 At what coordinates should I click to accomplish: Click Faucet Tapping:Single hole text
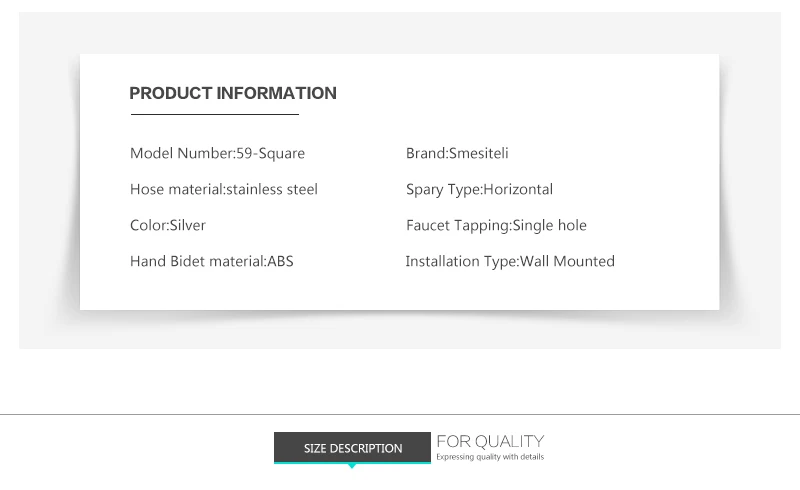pos(496,226)
